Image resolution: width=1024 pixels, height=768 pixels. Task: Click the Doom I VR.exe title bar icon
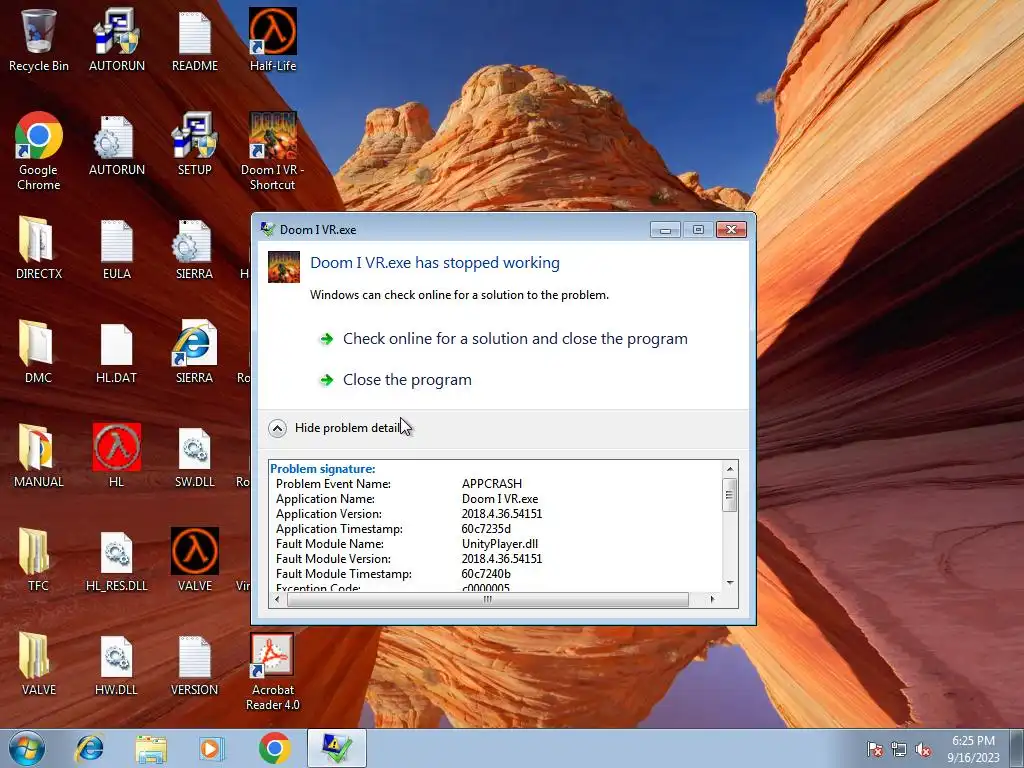click(268, 229)
